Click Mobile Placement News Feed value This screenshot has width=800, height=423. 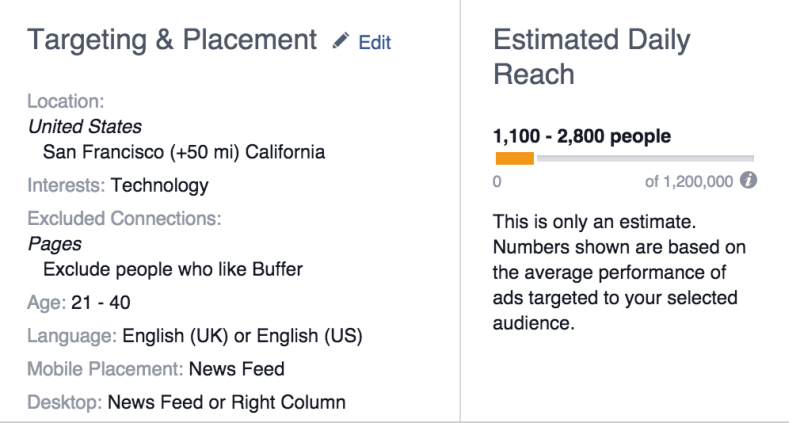click(x=237, y=369)
